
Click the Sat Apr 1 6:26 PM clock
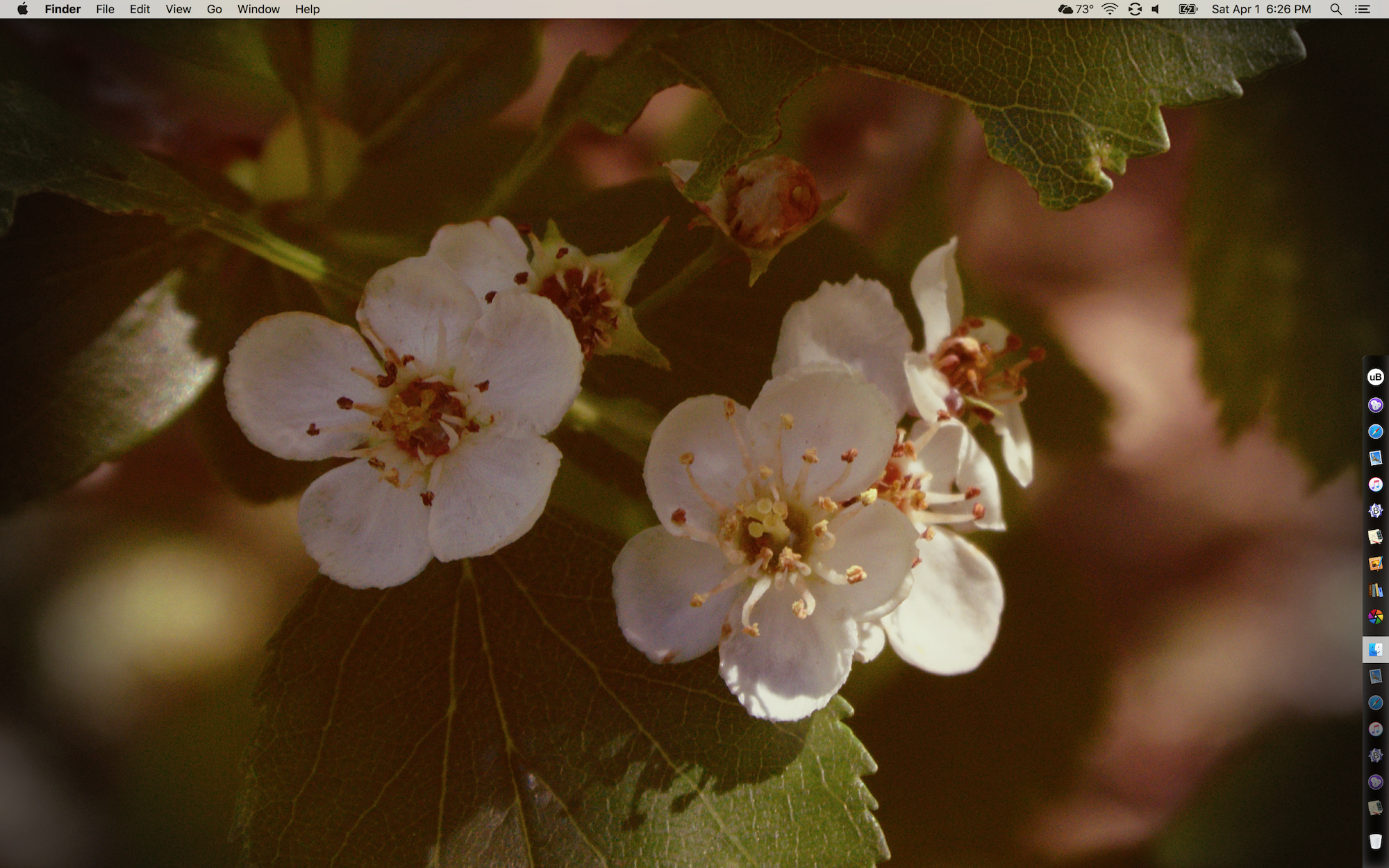[x=1261, y=9]
